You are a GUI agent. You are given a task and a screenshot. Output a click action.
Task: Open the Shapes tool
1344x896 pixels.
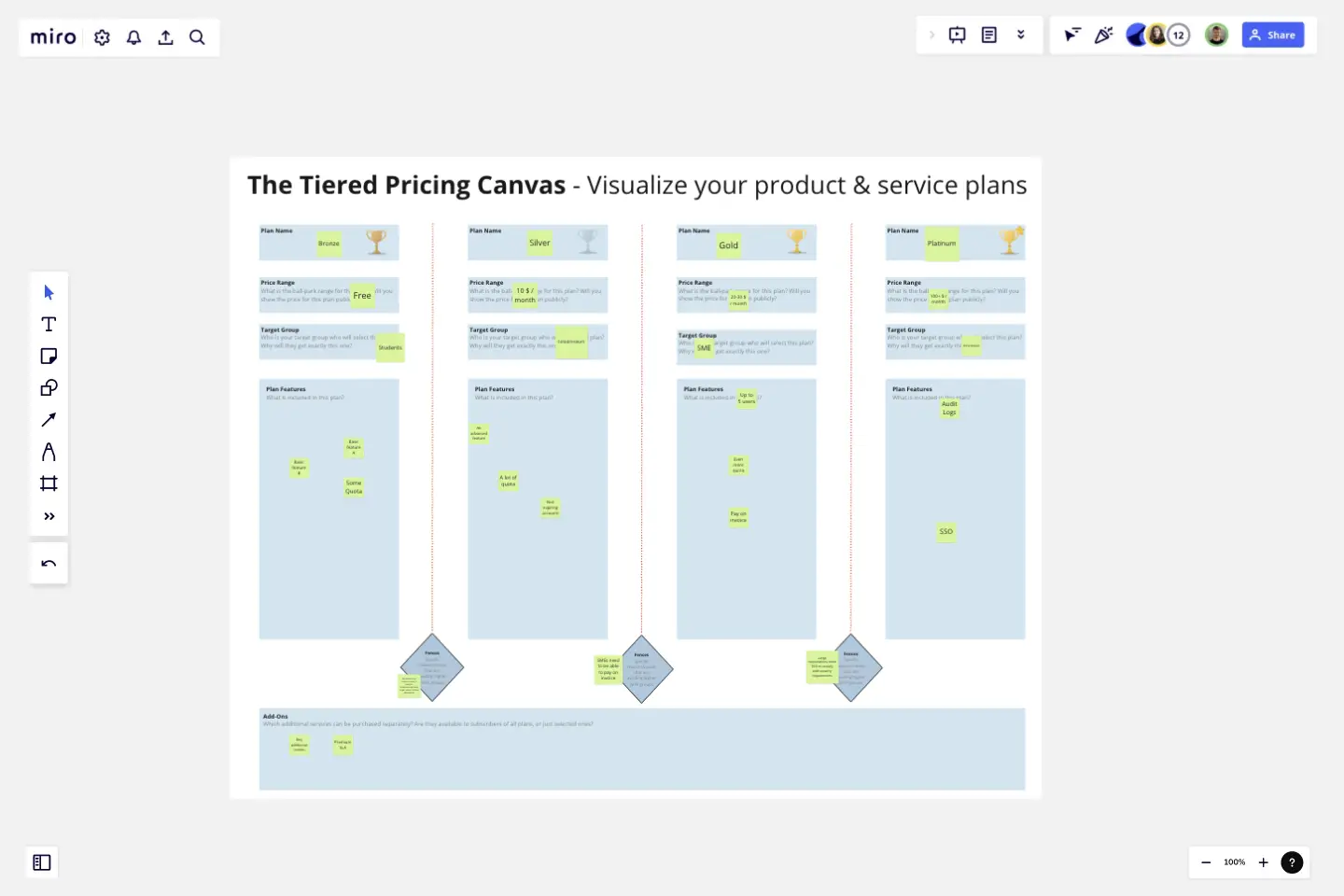click(49, 387)
